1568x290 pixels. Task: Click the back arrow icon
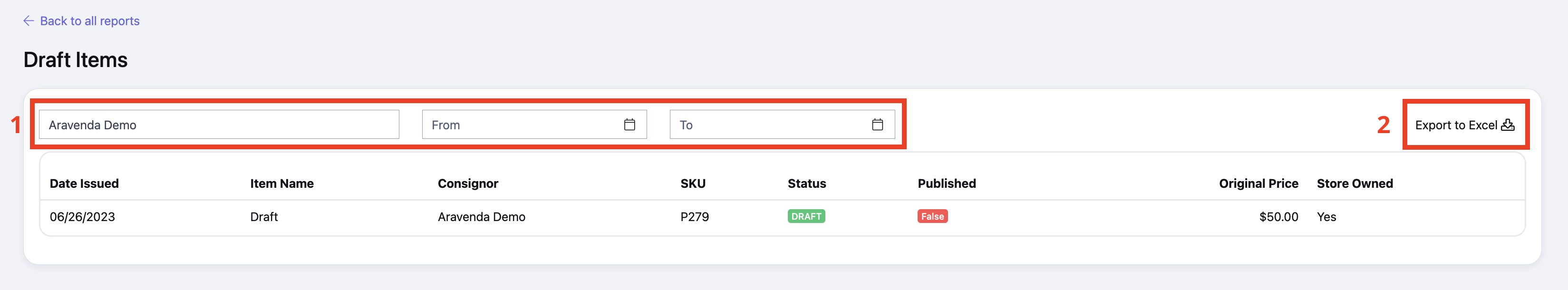point(29,21)
